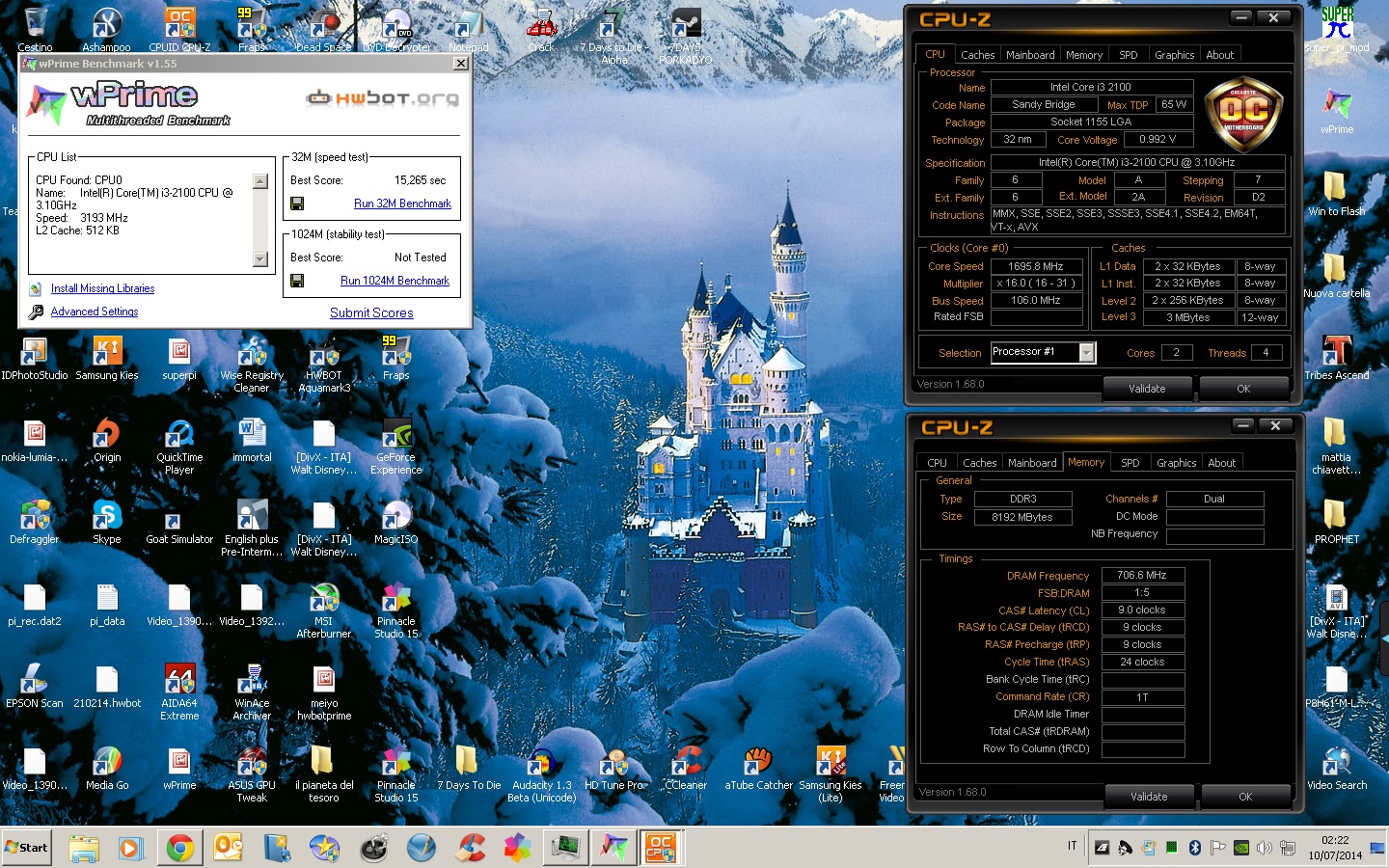Launch superpi desktop icon
Viewport: 1389px width, 868px height.
tap(179, 358)
